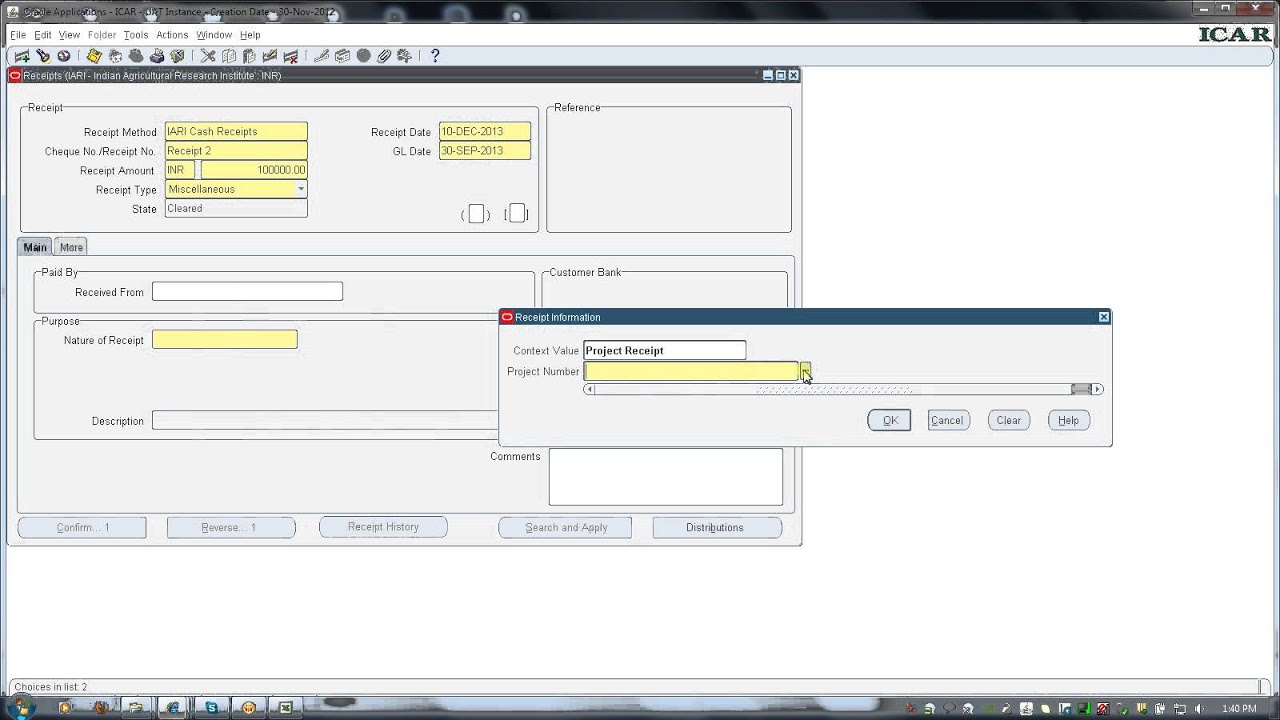The image size is (1280, 720).
Task: Switch to the More tab
Action: pos(71,247)
